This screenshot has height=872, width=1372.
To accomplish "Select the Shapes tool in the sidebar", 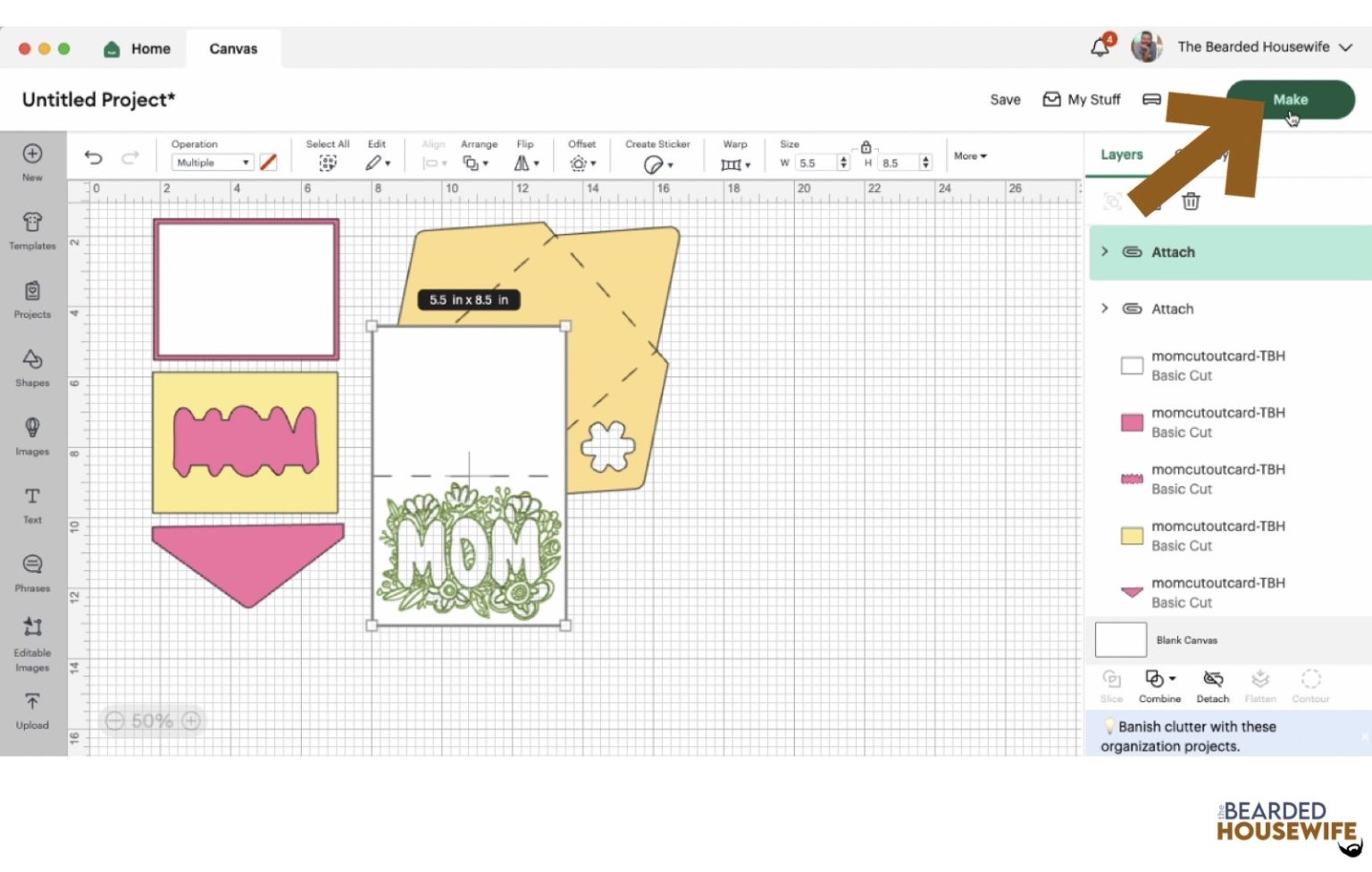I will click(32, 366).
